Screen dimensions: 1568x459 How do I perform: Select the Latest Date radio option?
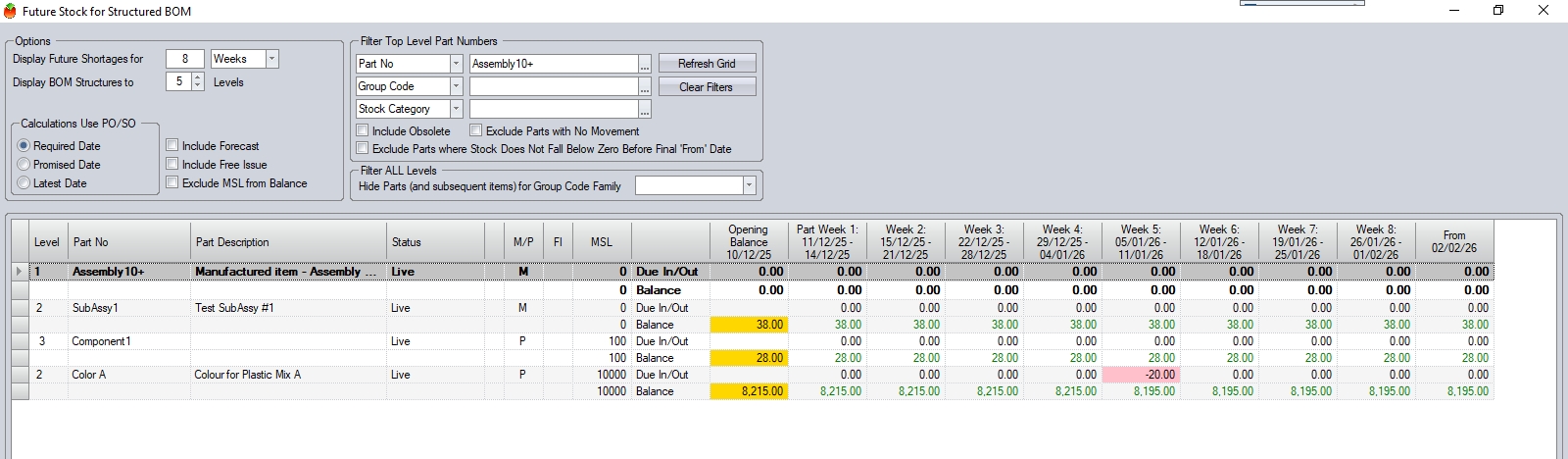[24, 183]
